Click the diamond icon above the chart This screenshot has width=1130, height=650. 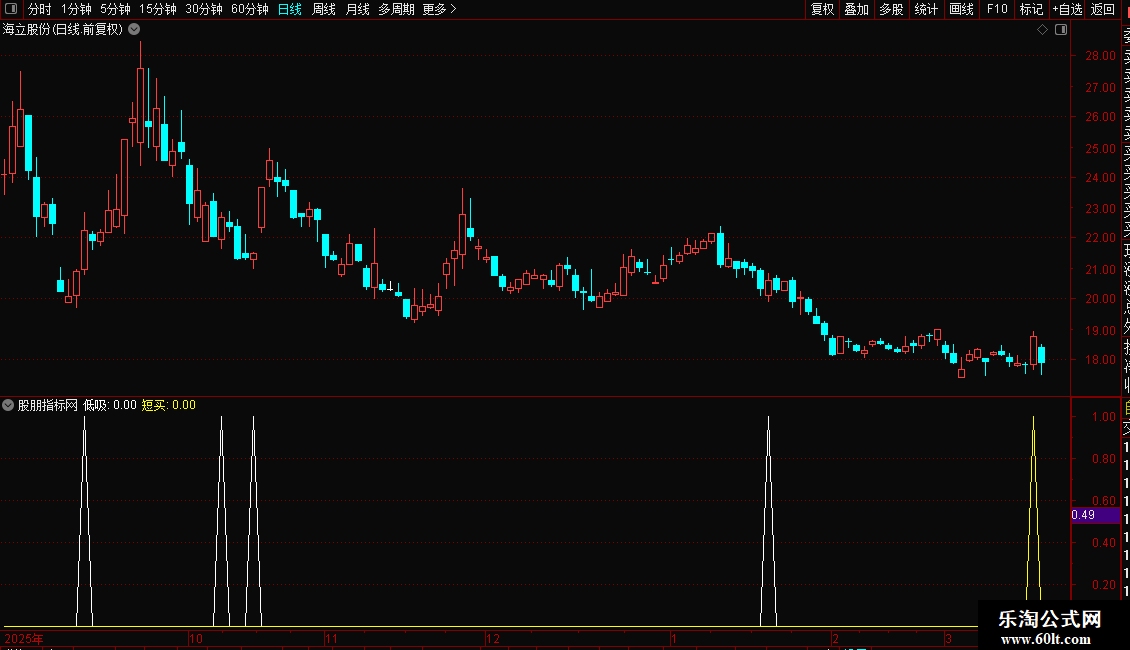point(1042,30)
